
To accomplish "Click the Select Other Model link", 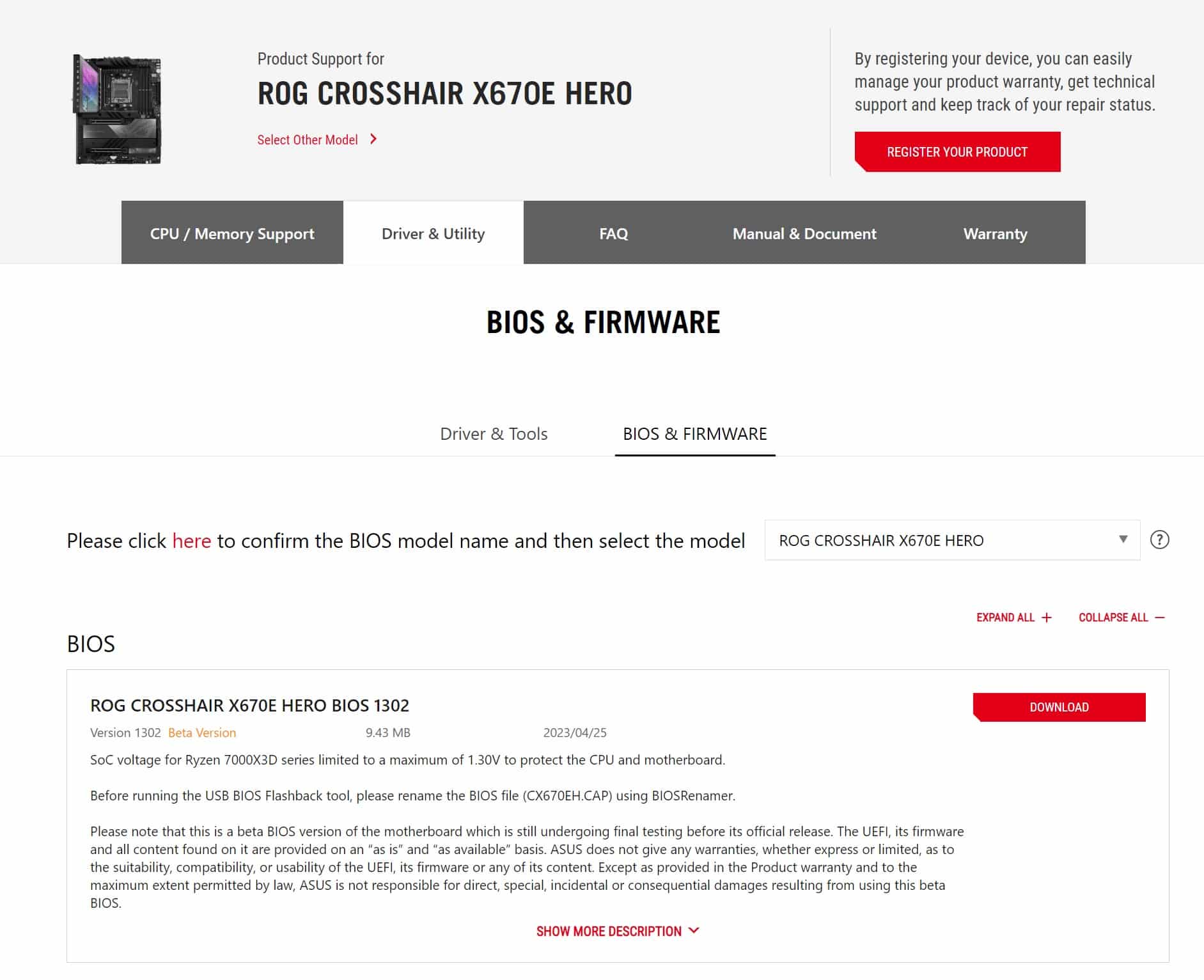I will click(308, 140).
